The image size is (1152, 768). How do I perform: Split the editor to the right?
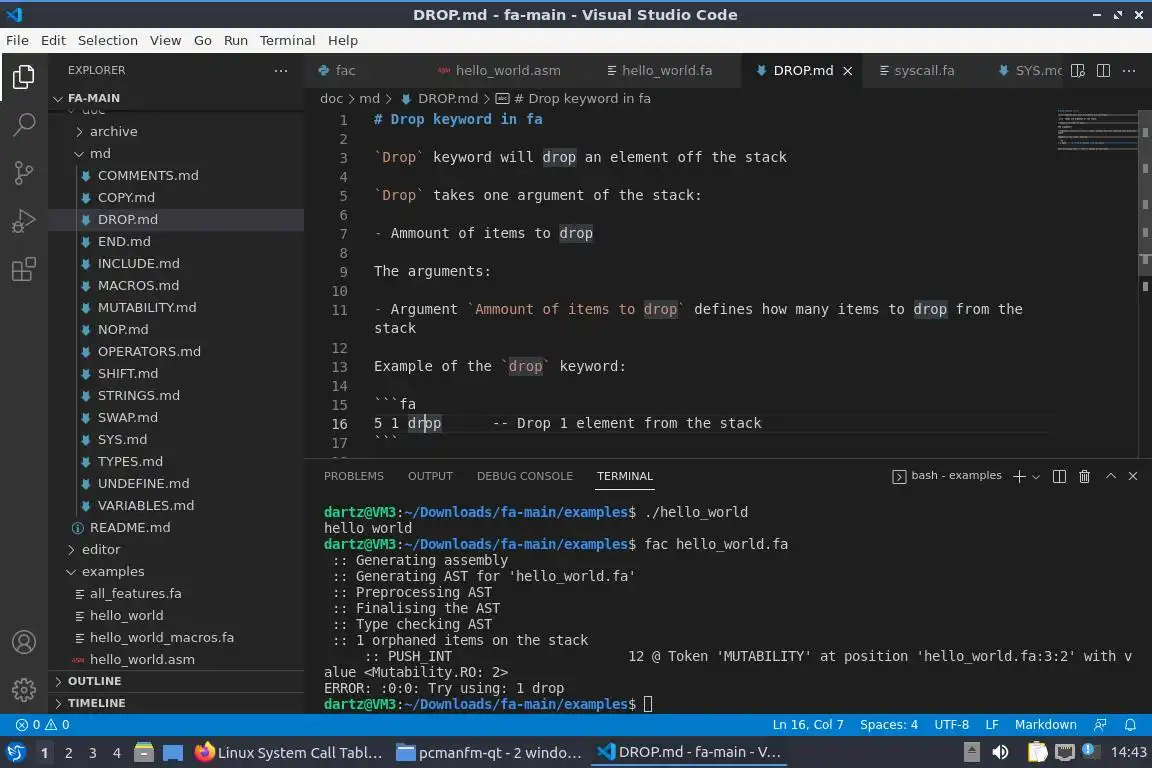tap(1104, 71)
